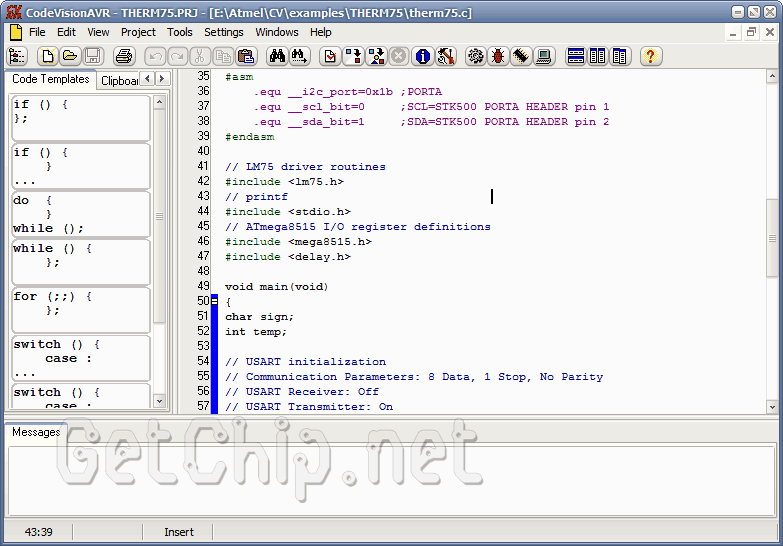Click the code editor vertical scrollbar thumb
Viewport: 783px width, 546px height.
coord(772,238)
